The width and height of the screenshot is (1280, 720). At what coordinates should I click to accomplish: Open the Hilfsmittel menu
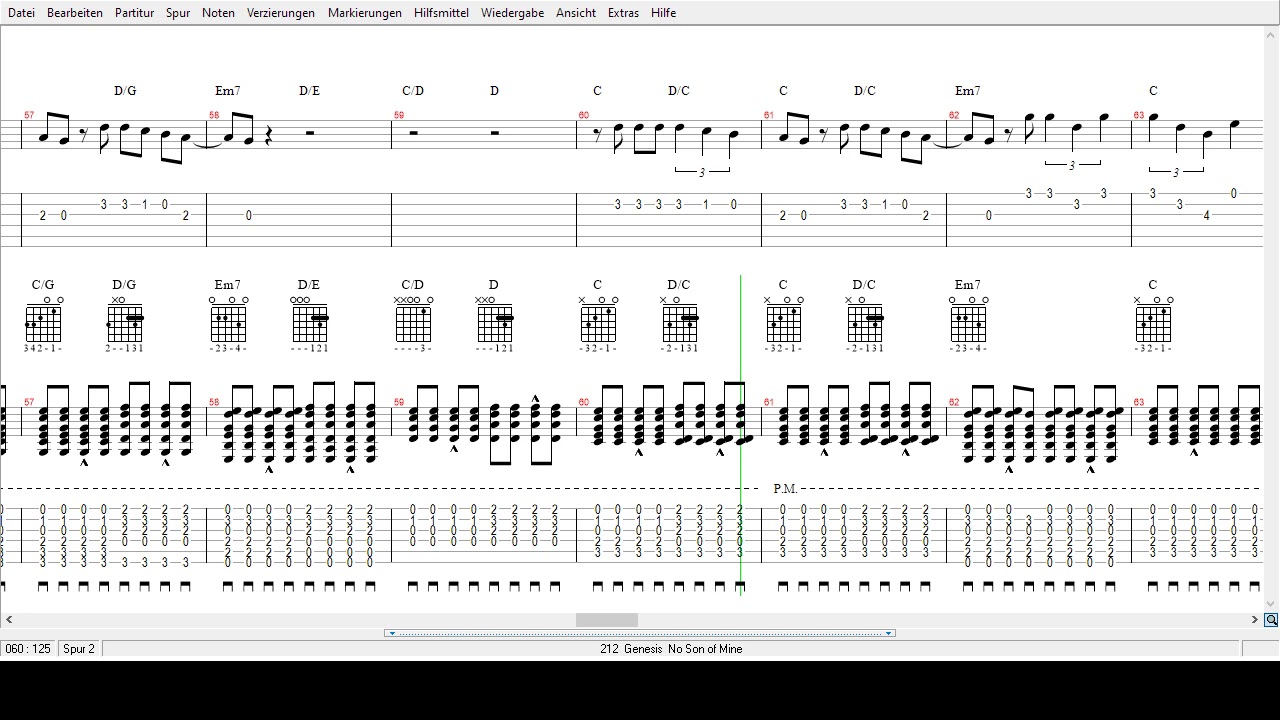click(x=441, y=13)
